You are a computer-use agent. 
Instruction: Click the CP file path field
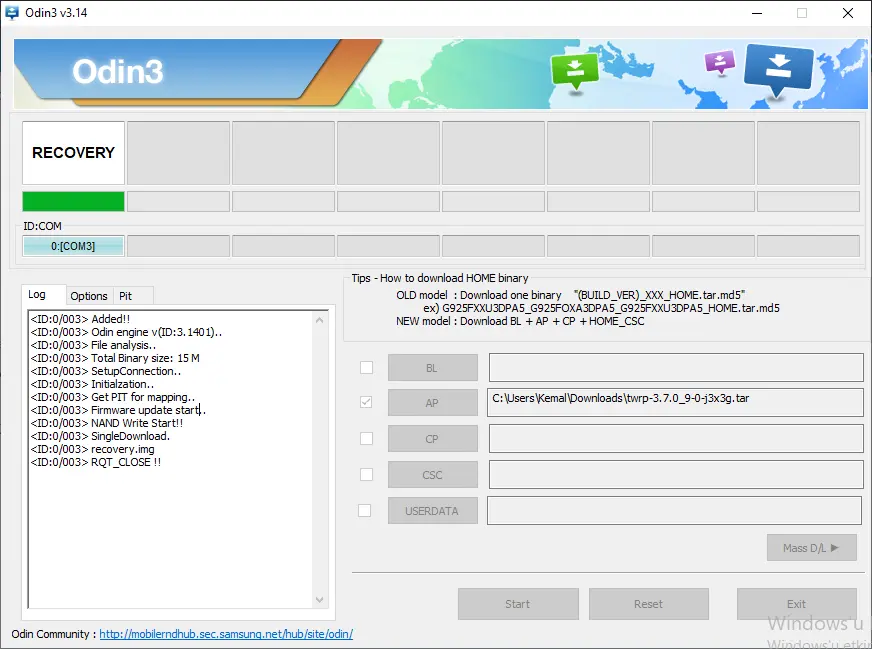click(676, 438)
